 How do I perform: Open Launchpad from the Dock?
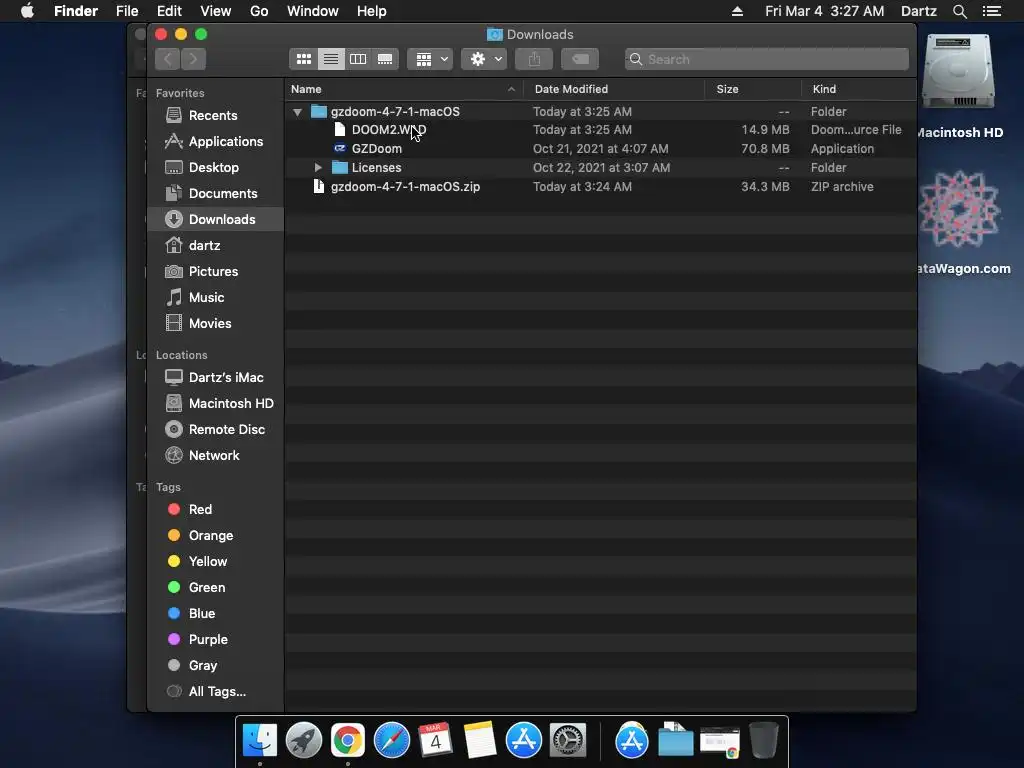coord(304,741)
